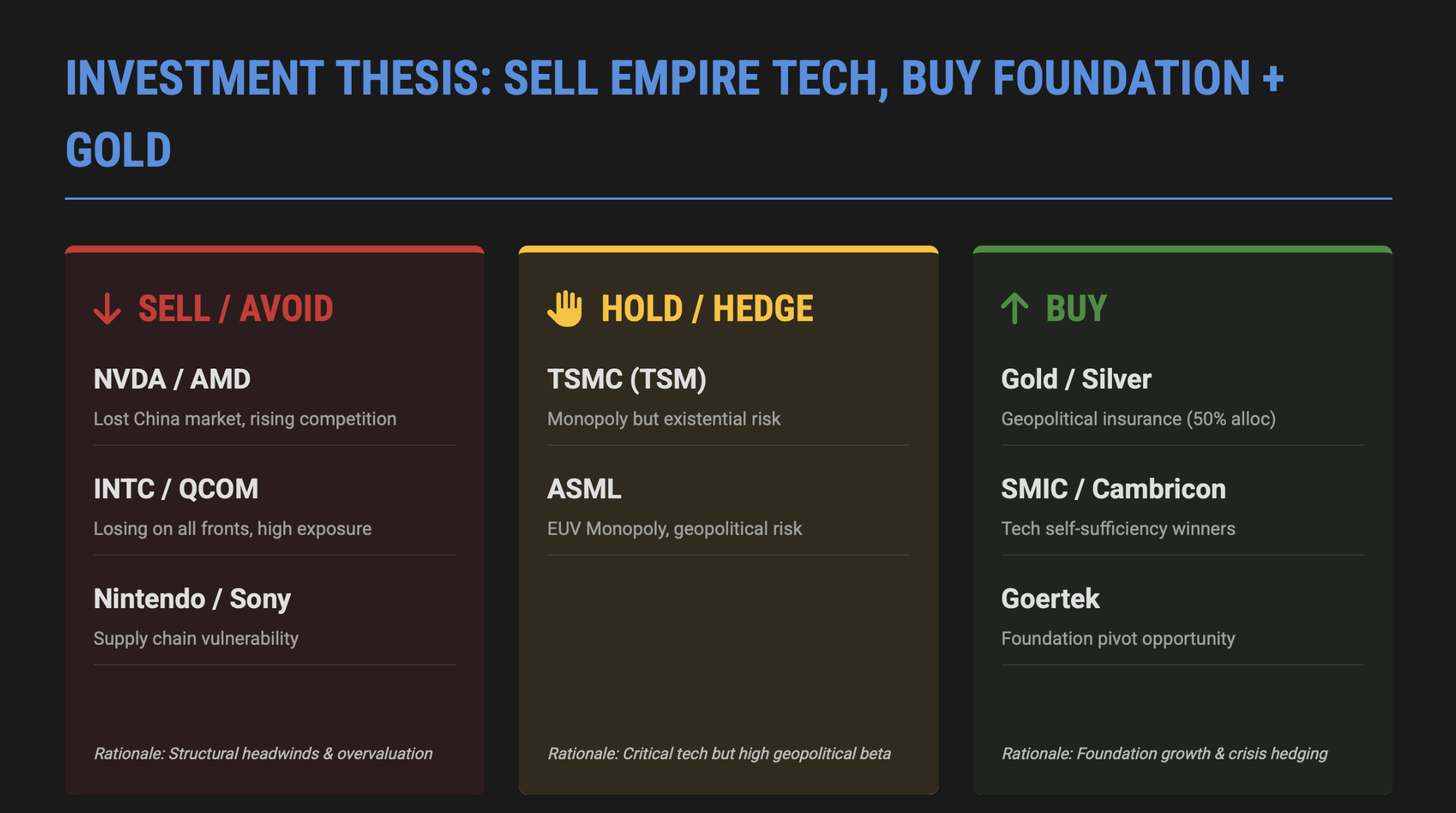Screen dimensions: 1456x813
Task: Click the Nintendo / Sony entry
Action: click(x=192, y=599)
